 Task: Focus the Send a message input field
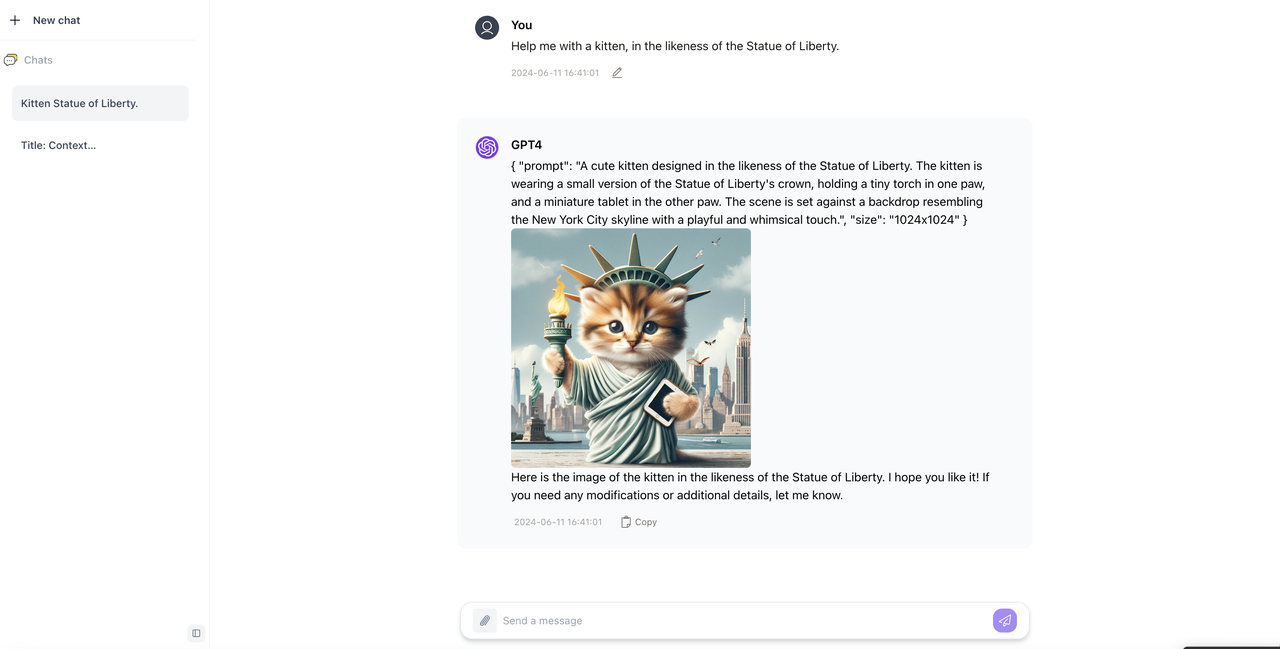pyautogui.click(x=740, y=621)
